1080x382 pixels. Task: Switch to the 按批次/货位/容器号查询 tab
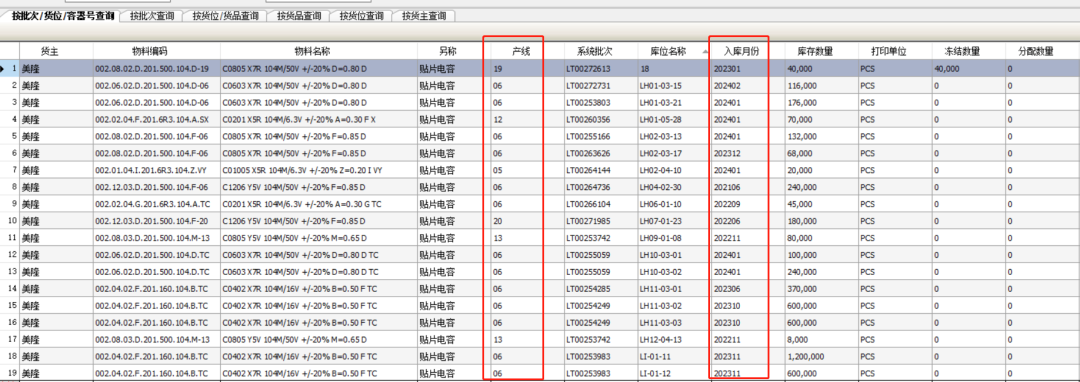click(63, 15)
